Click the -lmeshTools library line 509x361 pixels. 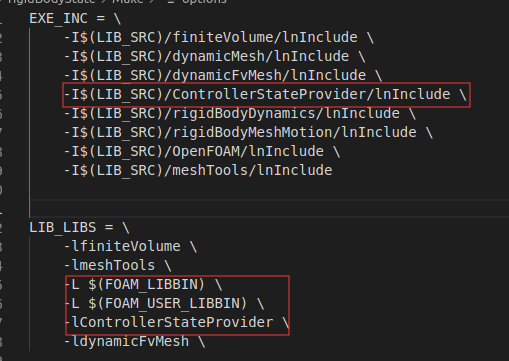pos(117,266)
